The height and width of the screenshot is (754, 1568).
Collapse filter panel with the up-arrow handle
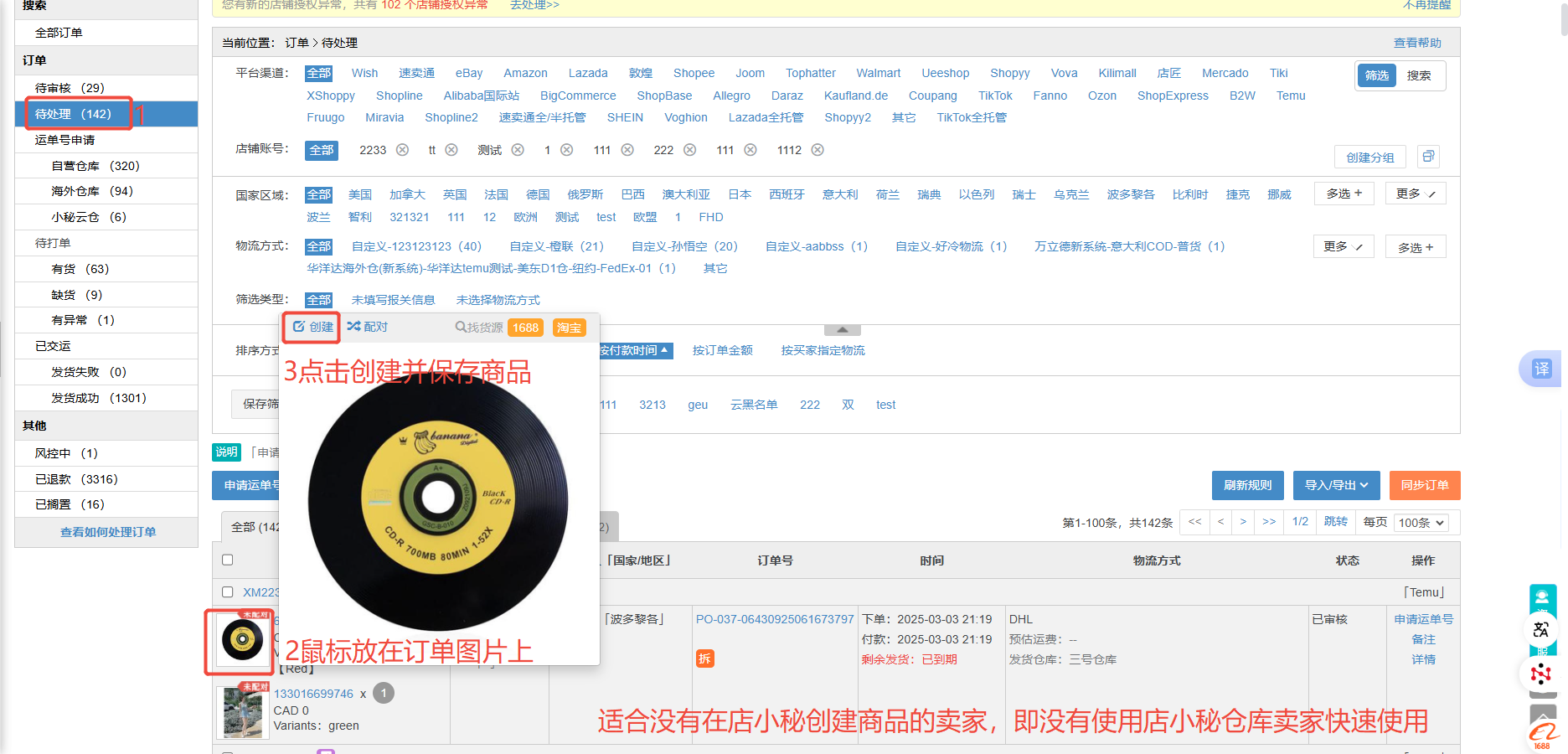tap(843, 330)
